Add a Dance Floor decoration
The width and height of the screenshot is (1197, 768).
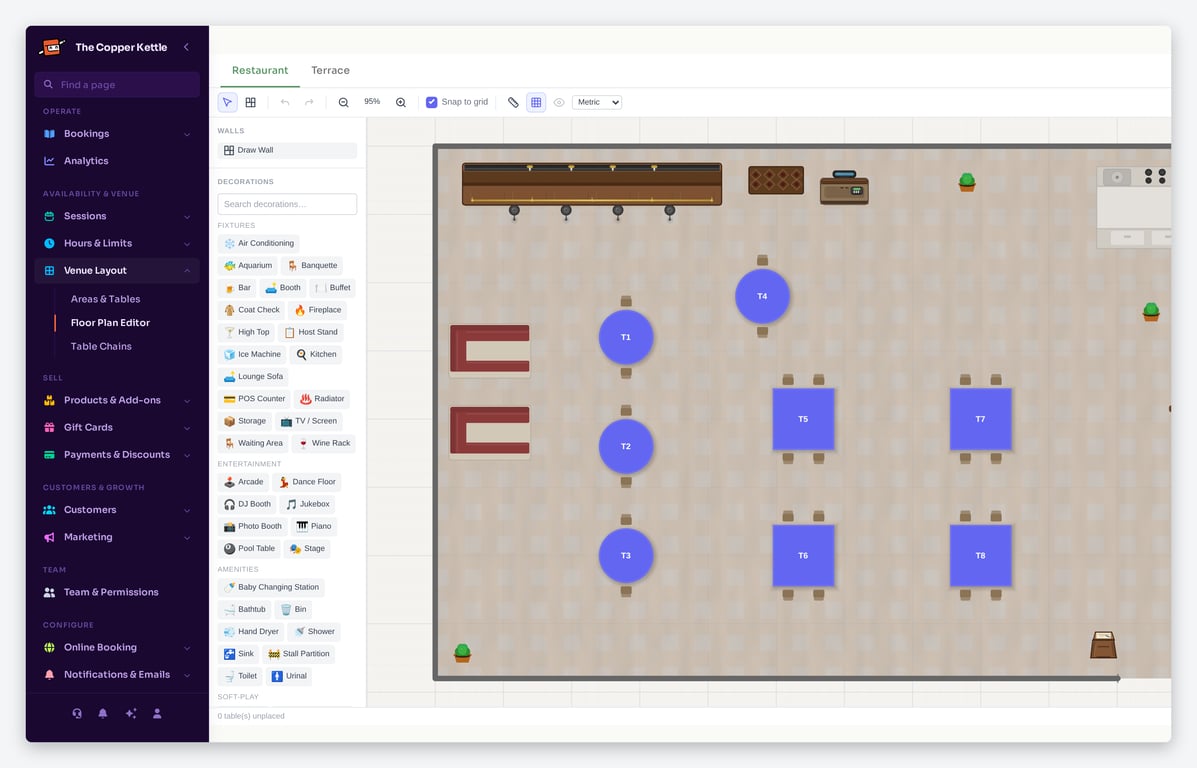306,482
